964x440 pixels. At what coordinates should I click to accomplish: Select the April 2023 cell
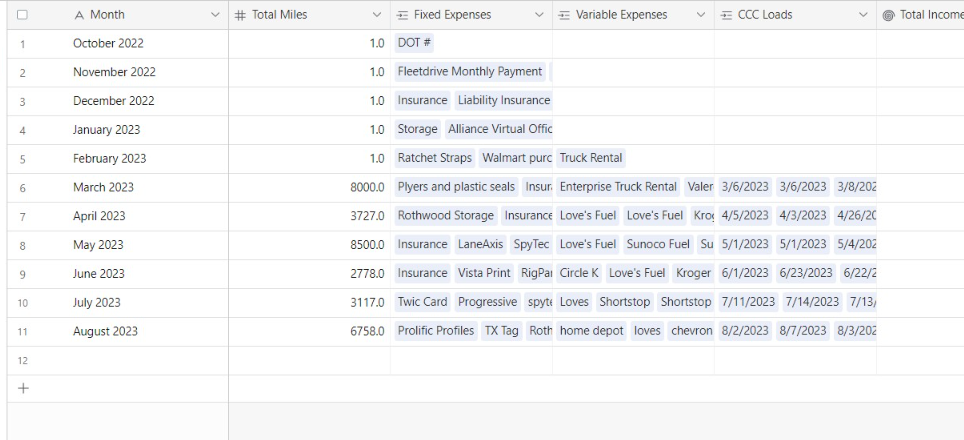(x=99, y=216)
